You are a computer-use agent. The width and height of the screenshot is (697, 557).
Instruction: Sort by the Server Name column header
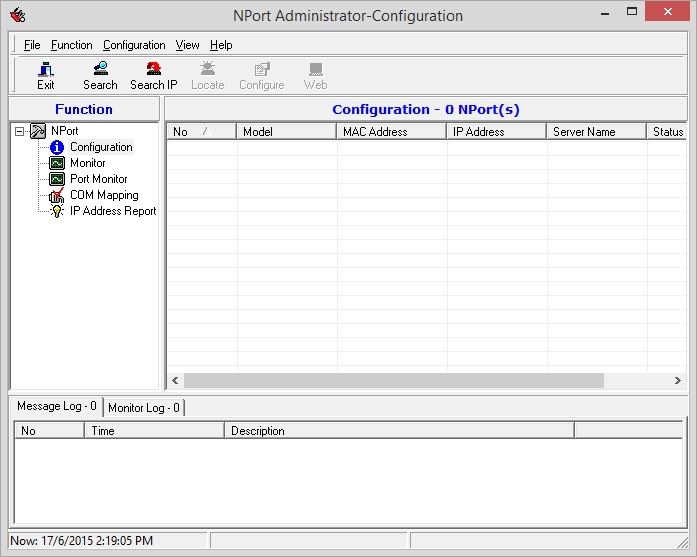pos(597,132)
